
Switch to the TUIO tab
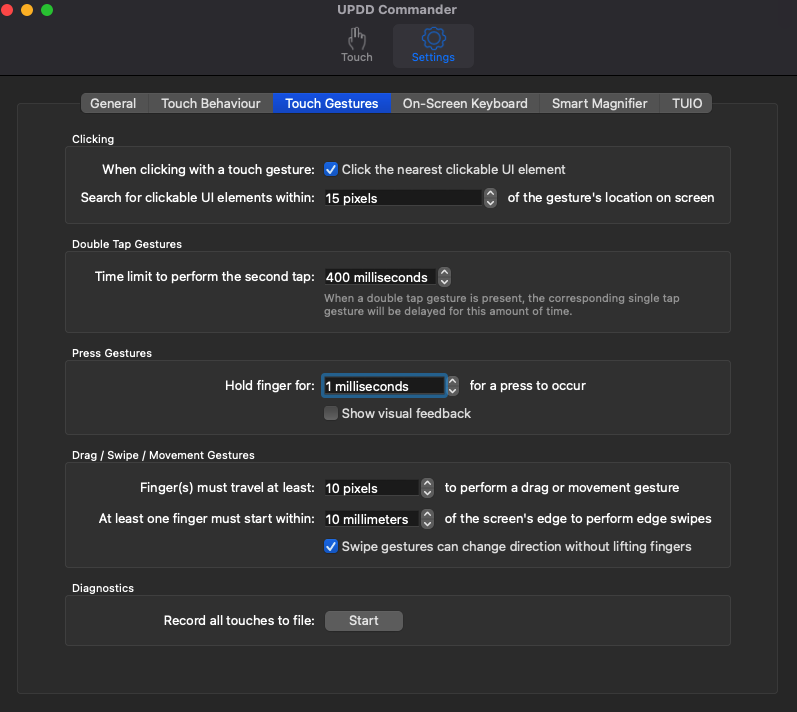click(687, 103)
